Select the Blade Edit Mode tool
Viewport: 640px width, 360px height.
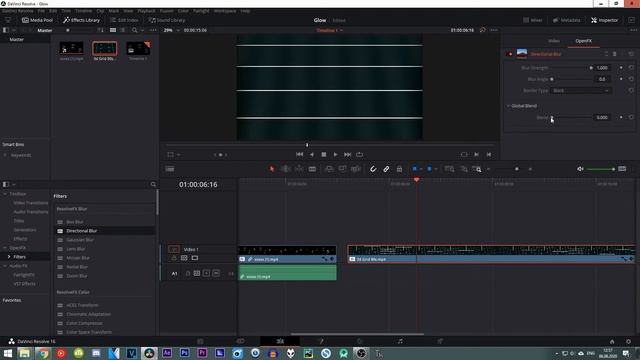click(x=312, y=169)
